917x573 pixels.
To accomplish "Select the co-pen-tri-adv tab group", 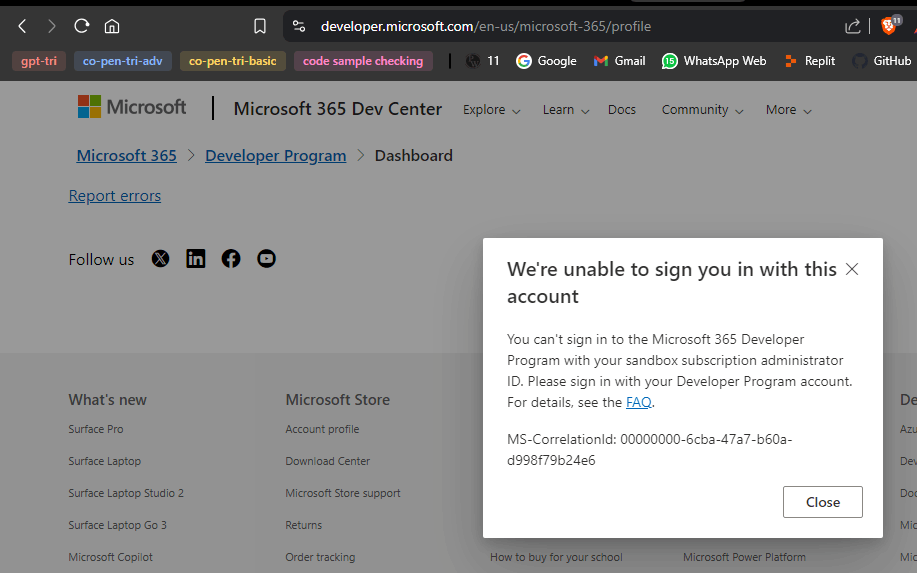I will tap(123, 61).
